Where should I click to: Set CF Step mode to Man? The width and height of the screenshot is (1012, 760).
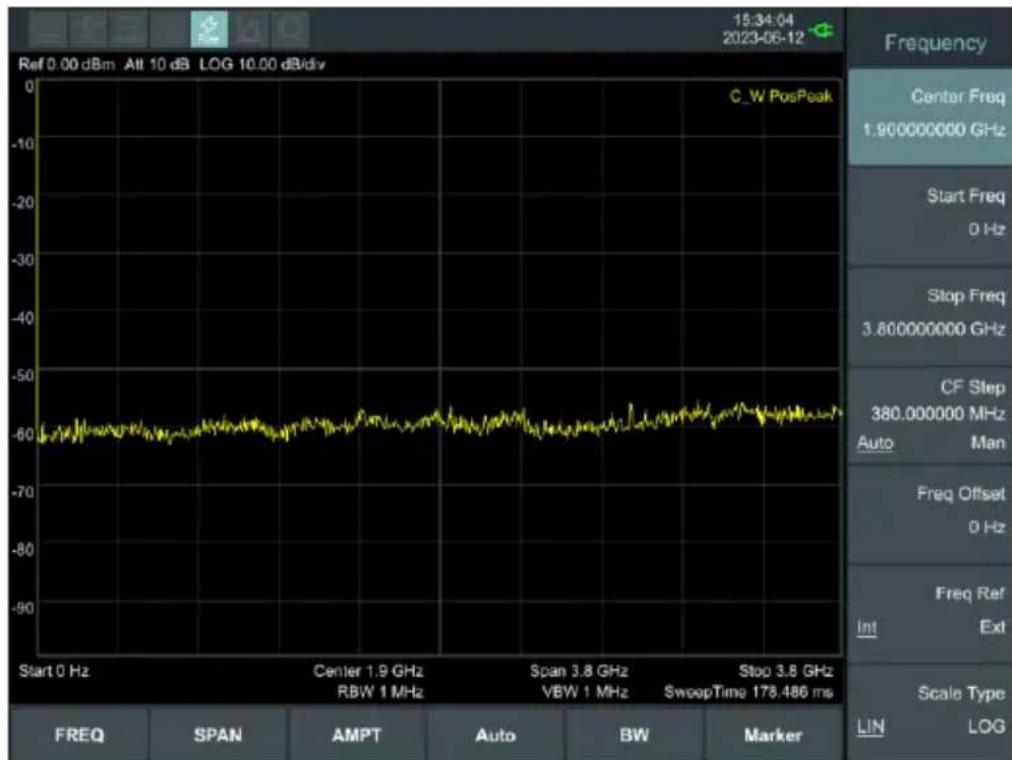coord(987,443)
